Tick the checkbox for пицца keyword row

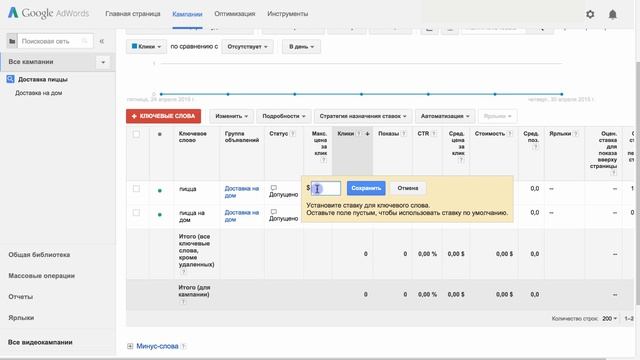click(x=136, y=189)
